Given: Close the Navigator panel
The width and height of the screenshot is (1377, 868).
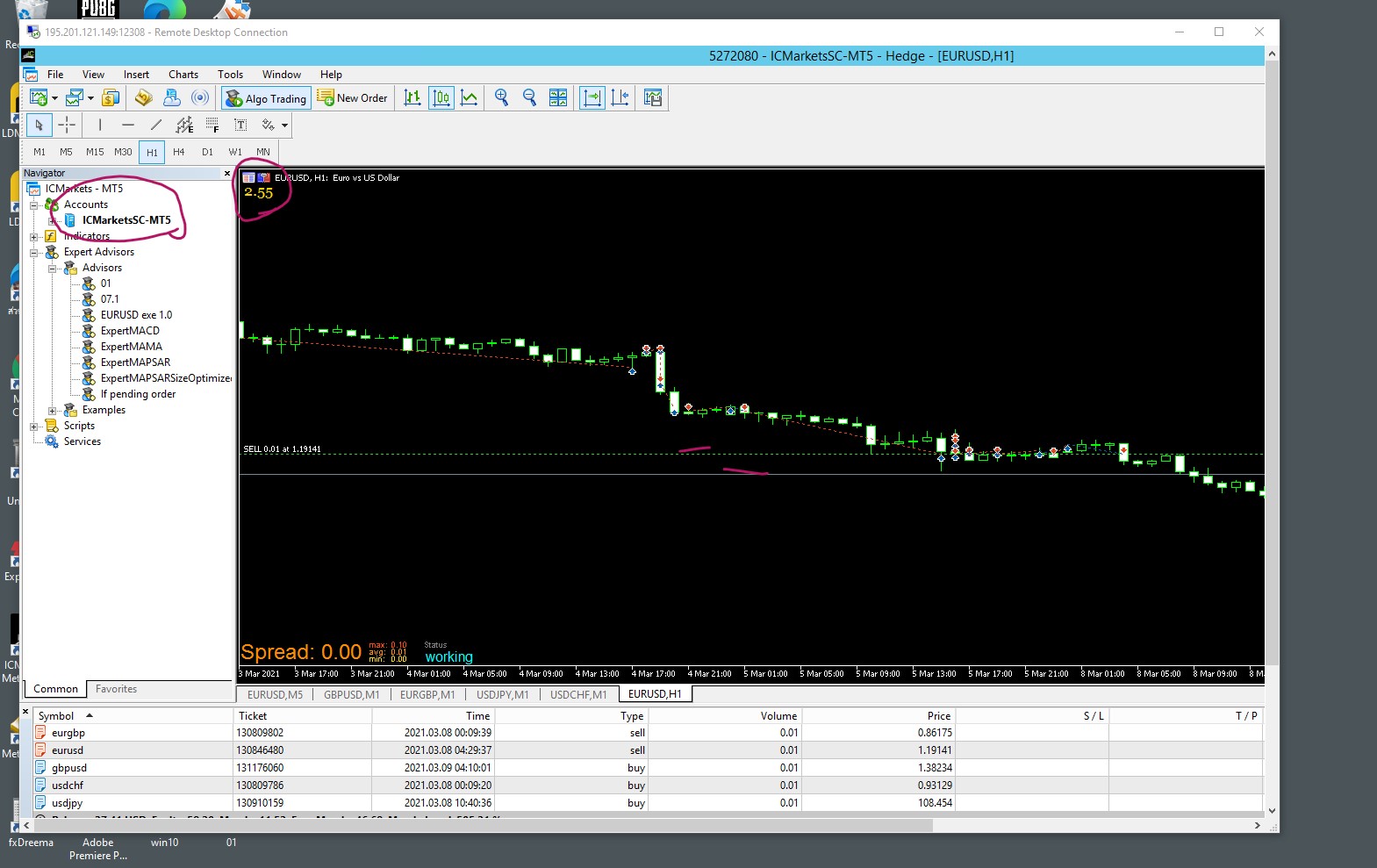Looking at the screenshot, I should click(x=227, y=174).
